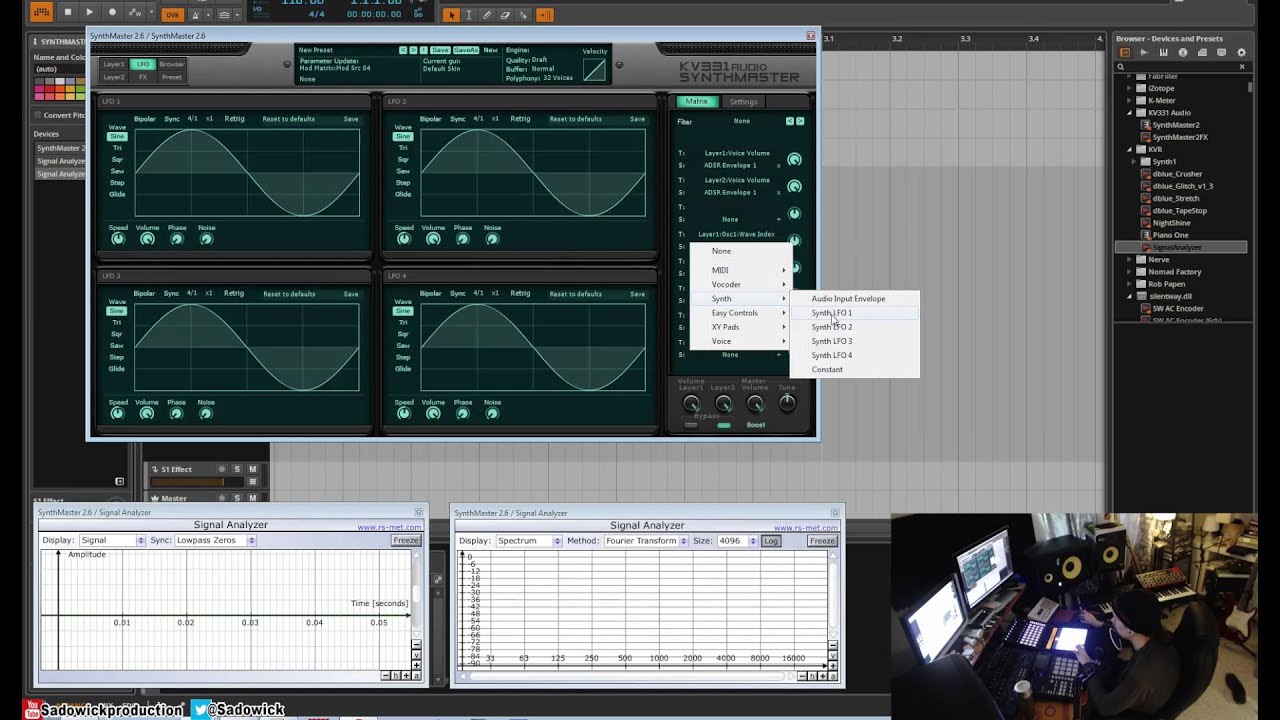Open the Easy Controls submenu
The image size is (1280, 720).
tap(740, 313)
